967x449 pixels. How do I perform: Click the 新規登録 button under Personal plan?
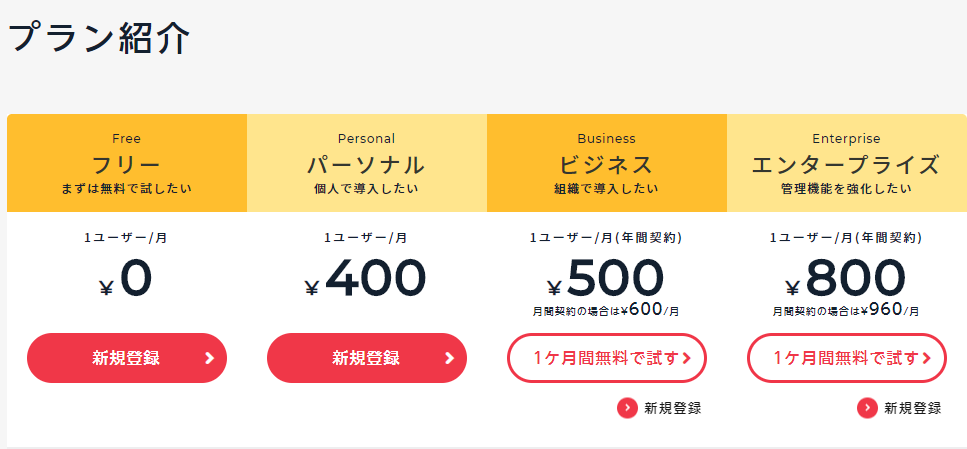(x=367, y=358)
